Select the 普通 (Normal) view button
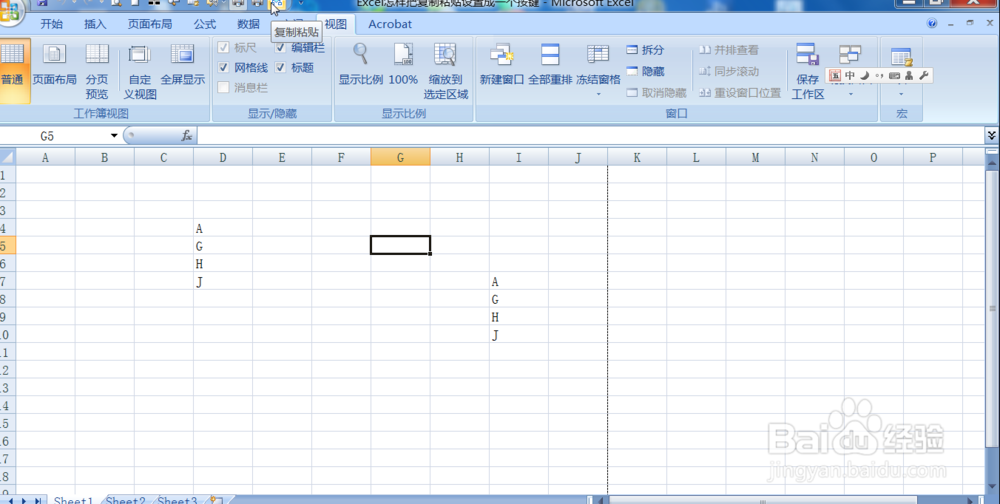Screen dimensions: 1000x504 [13, 70]
